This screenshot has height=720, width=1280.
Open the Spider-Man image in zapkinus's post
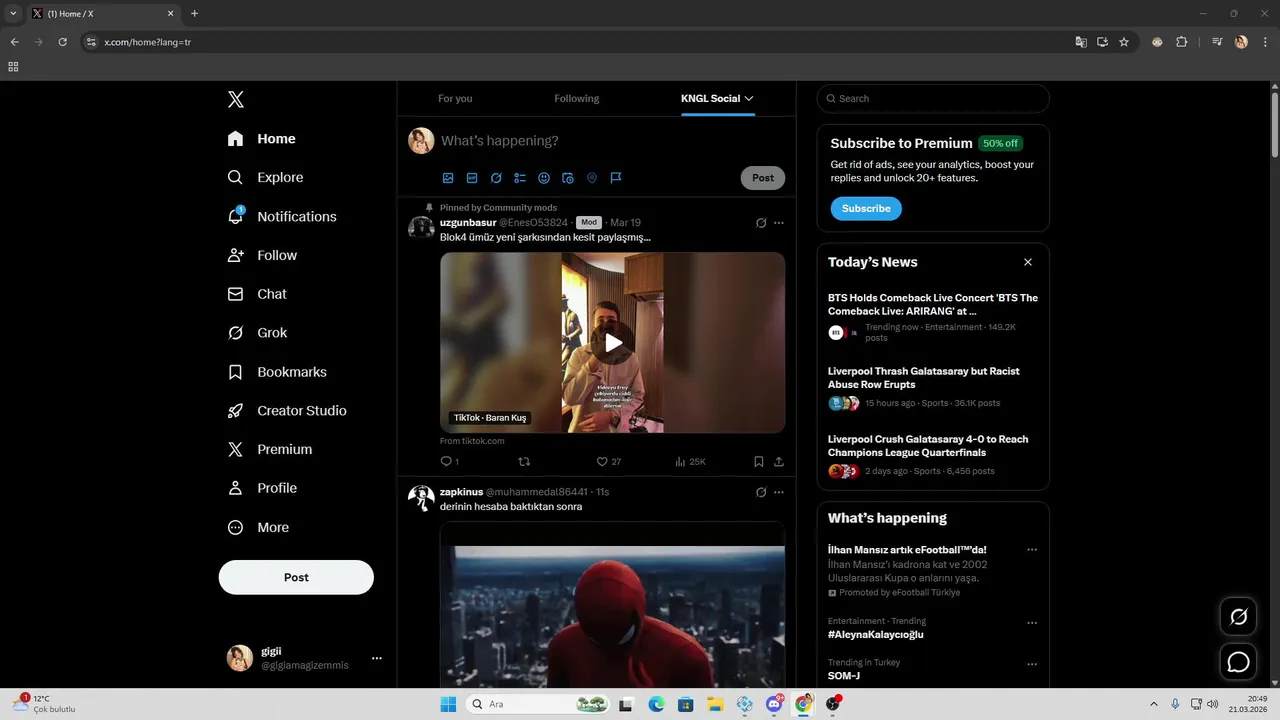[612, 605]
